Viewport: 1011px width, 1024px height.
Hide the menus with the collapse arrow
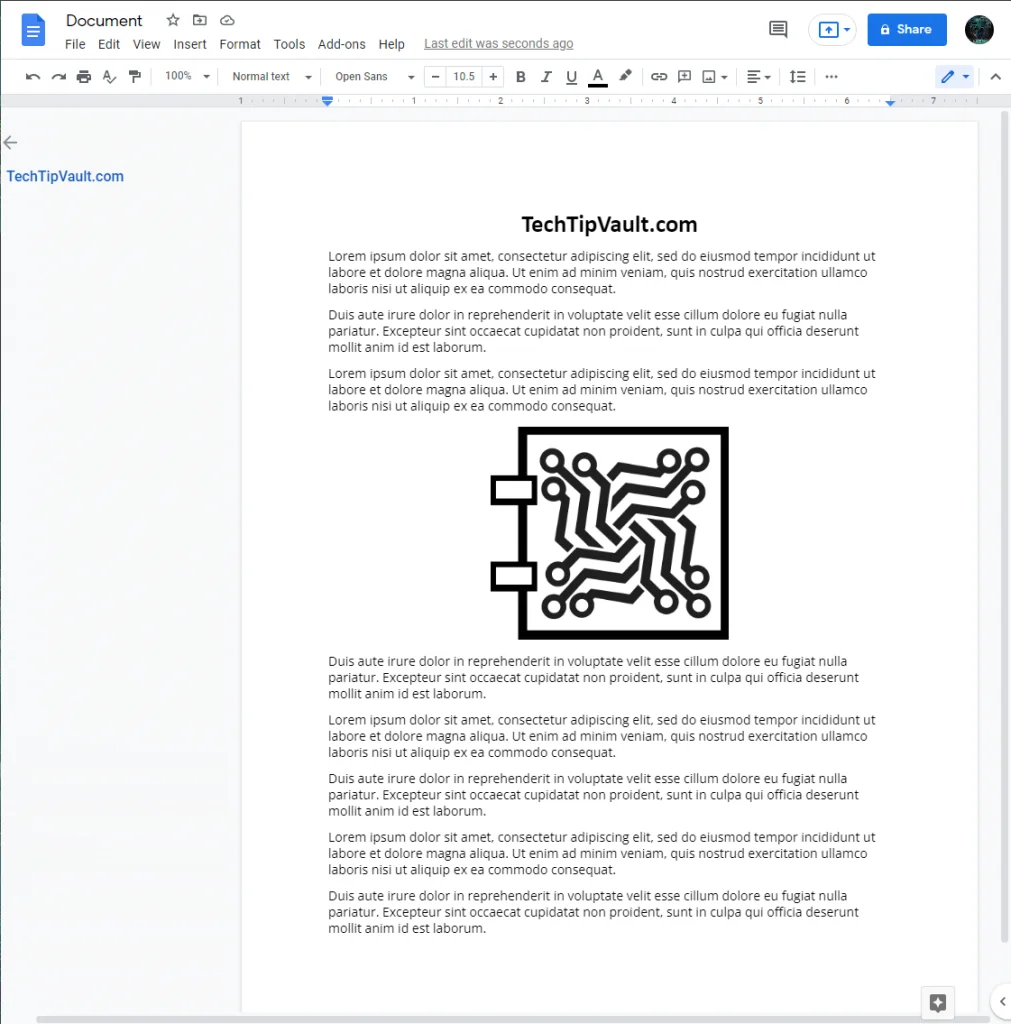click(x=995, y=77)
